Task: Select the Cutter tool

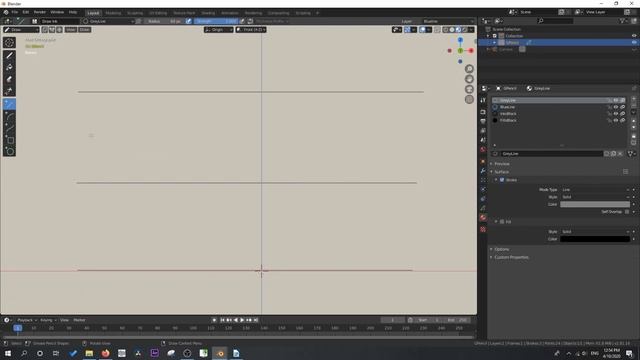Action: tap(9, 91)
